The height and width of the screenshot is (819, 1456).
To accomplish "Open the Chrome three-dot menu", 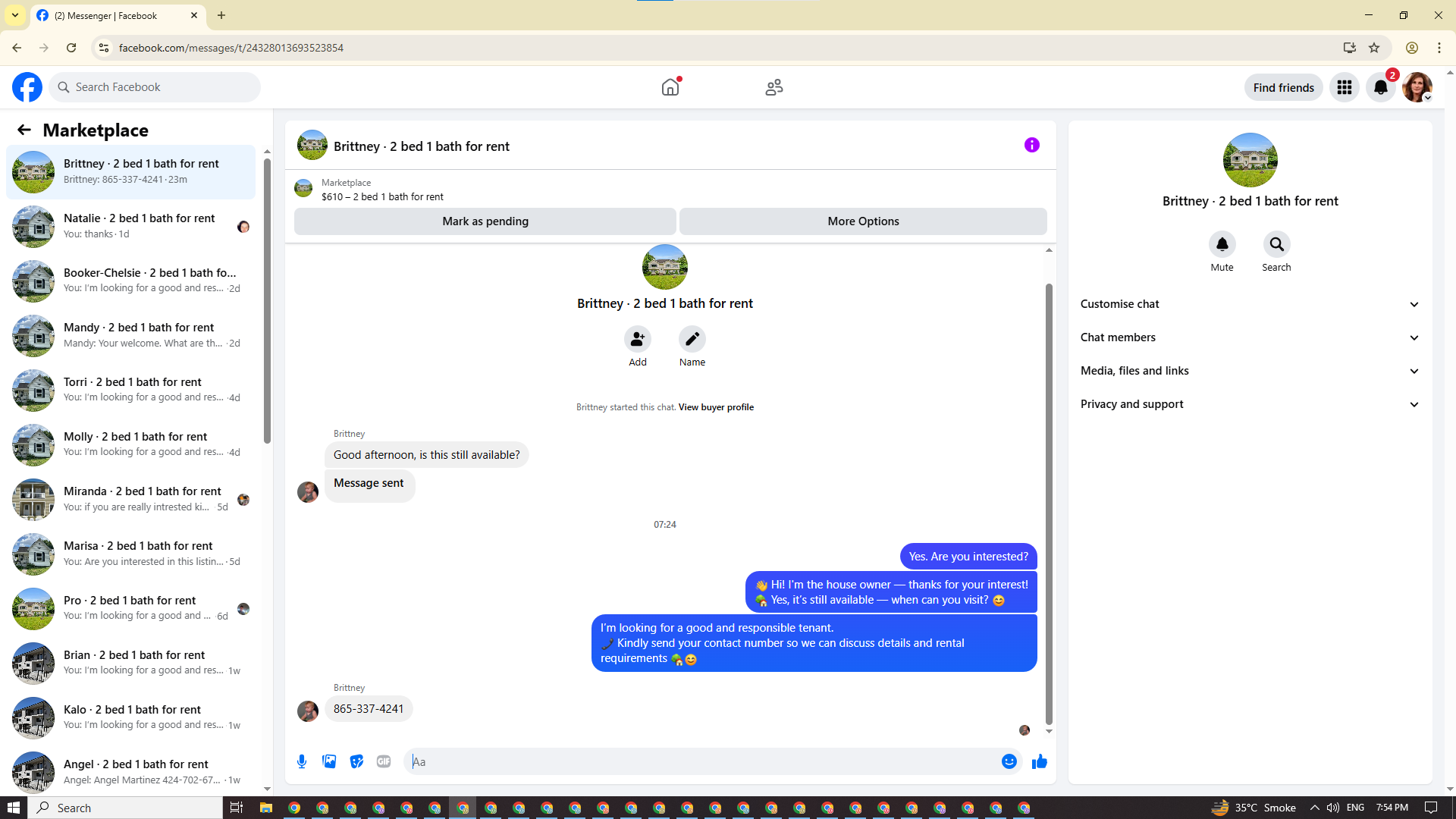I will [1439, 48].
